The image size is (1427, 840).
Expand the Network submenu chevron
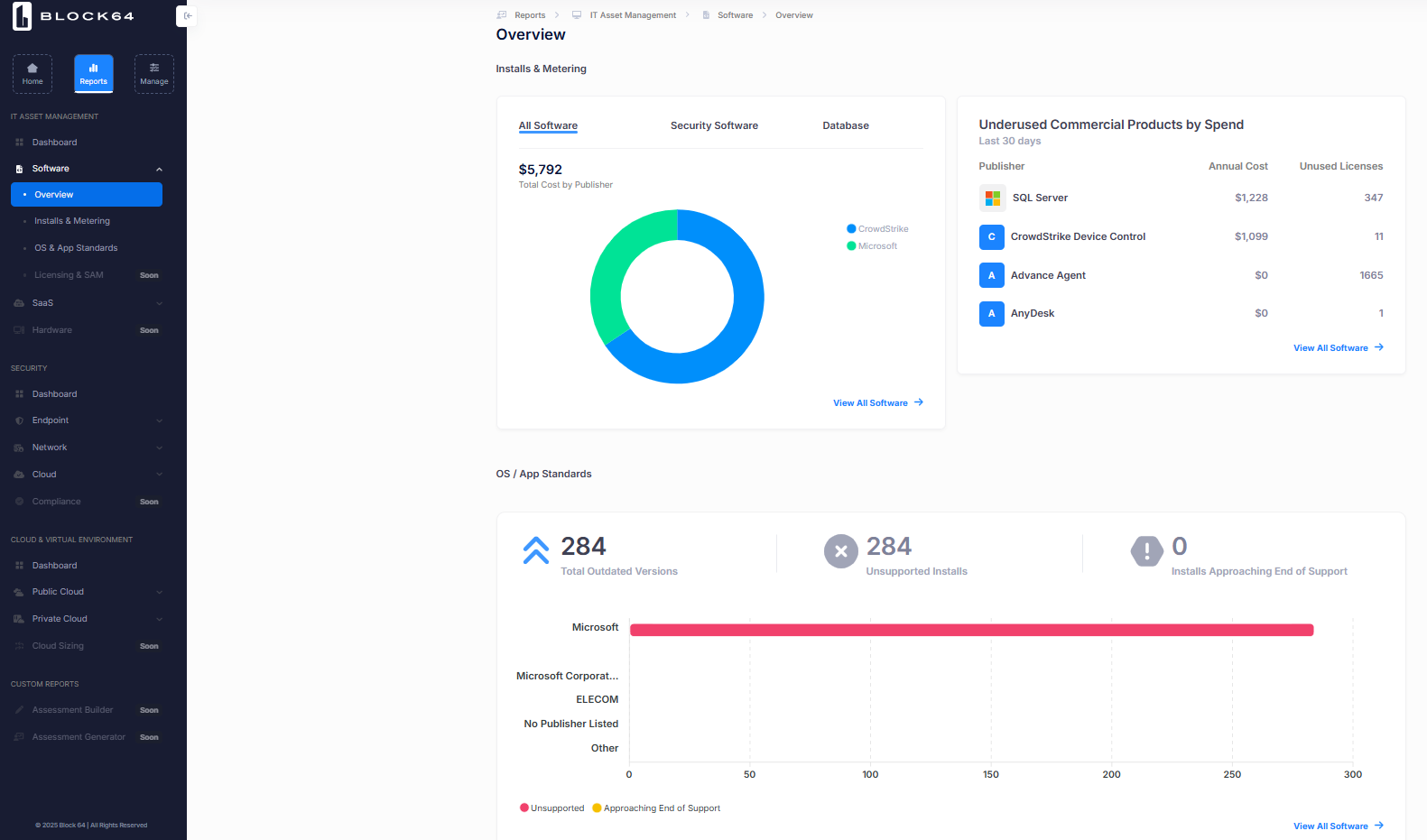coord(160,448)
